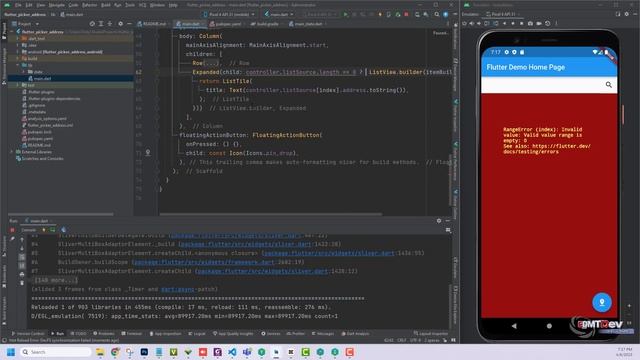This screenshot has height=360, width=640.
Task: Click search text field in Flutter app
Action: (x=543, y=84)
